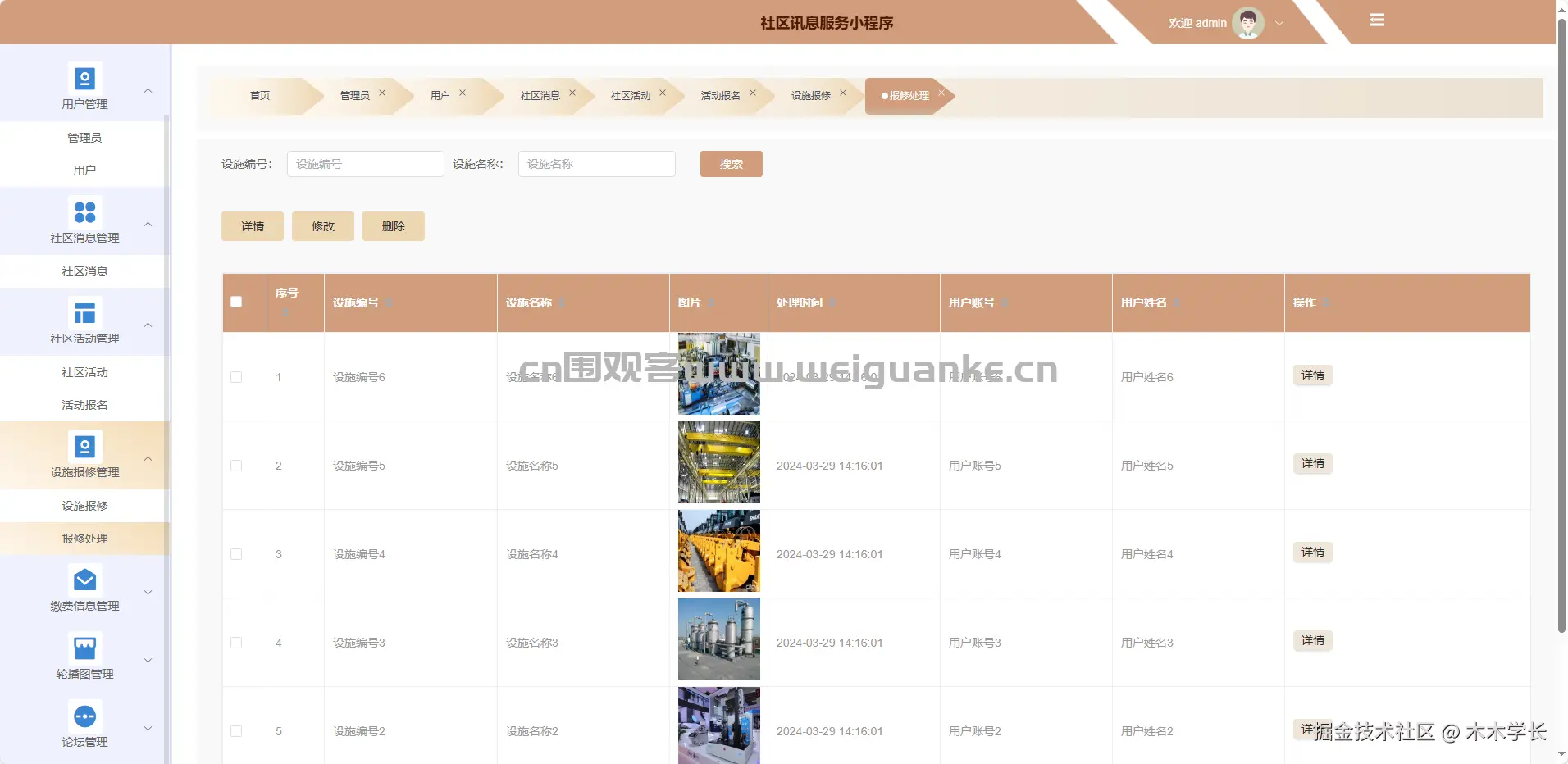Toggle the hamburger menu icon in header
Image resolution: width=1568 pixels, height=764 pixels.
[1377, 20]
